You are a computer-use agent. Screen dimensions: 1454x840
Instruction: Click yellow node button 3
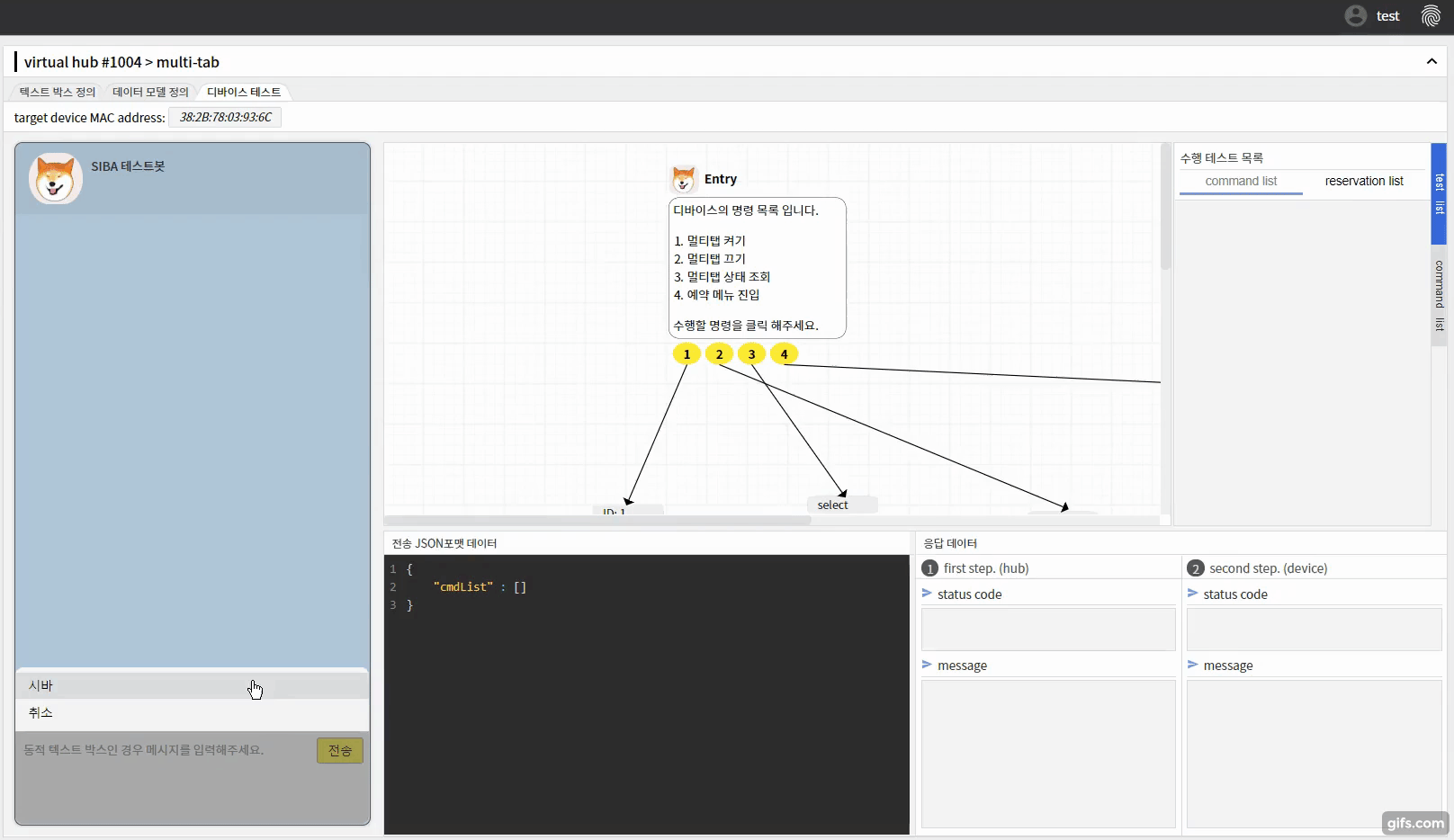pos(751,354)
